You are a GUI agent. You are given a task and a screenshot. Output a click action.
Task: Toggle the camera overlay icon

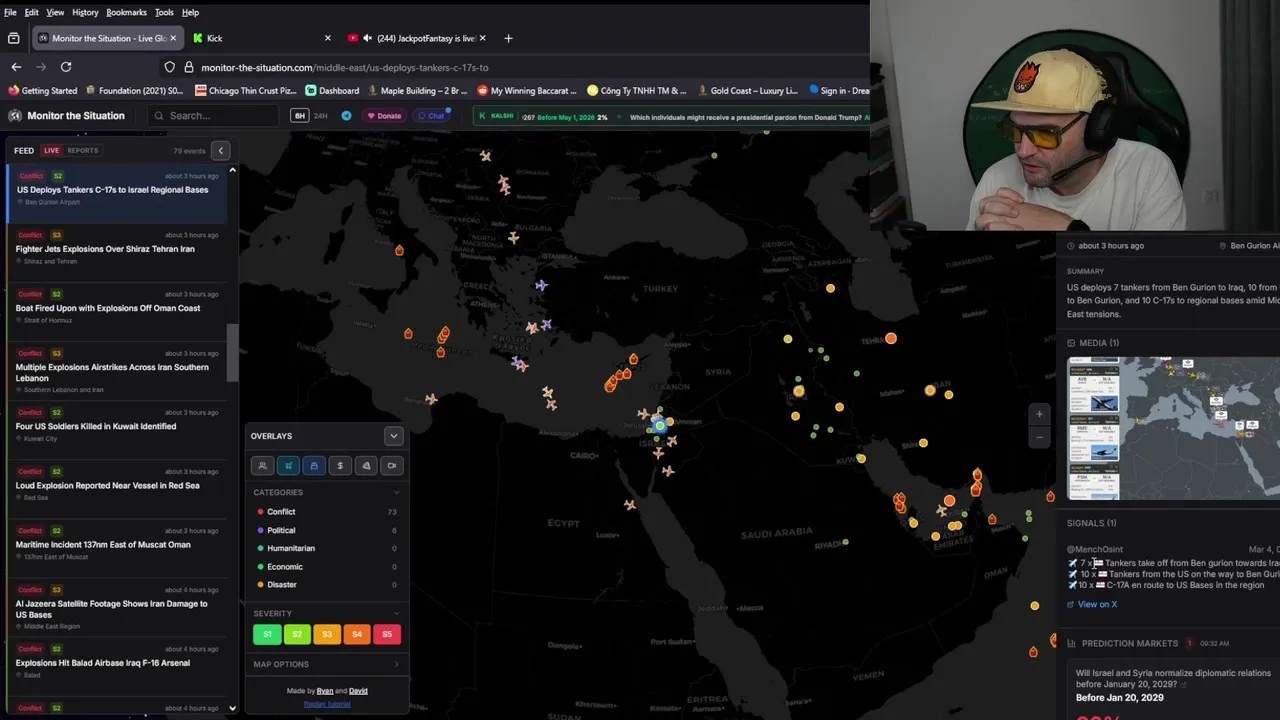[392, 466]
